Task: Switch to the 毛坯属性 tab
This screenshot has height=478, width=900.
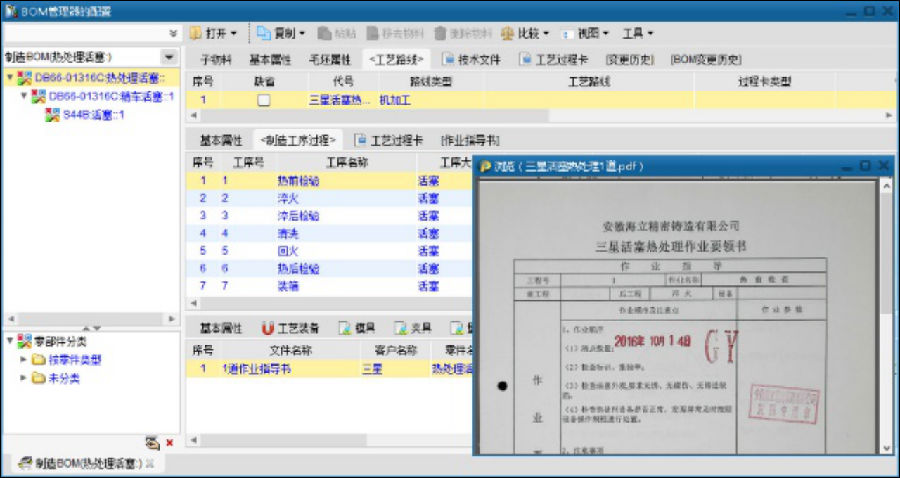Action: click(327, 60)
